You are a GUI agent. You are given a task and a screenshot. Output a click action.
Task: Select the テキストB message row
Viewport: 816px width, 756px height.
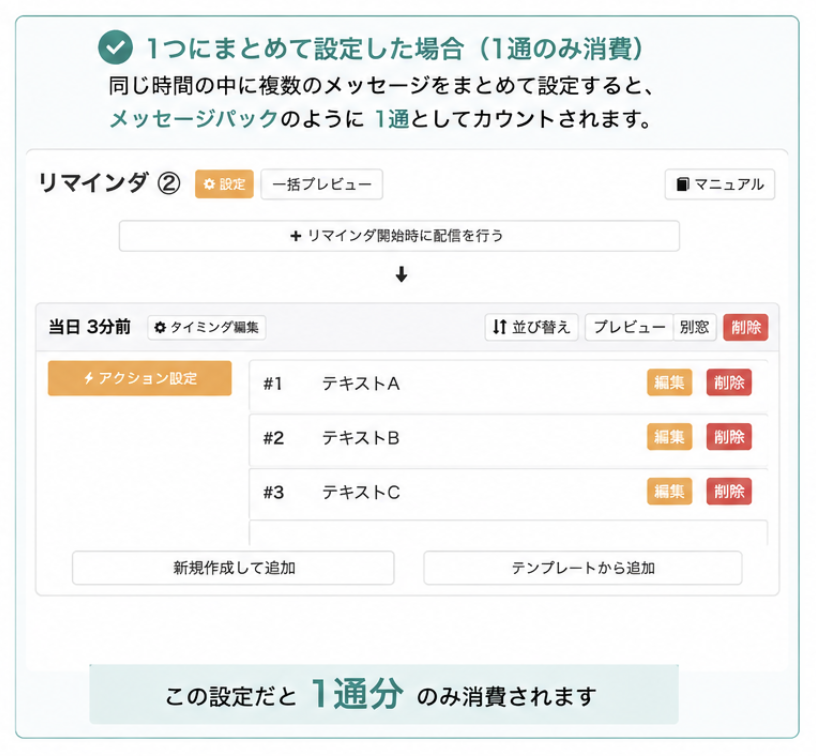click(x=508, y=438)
